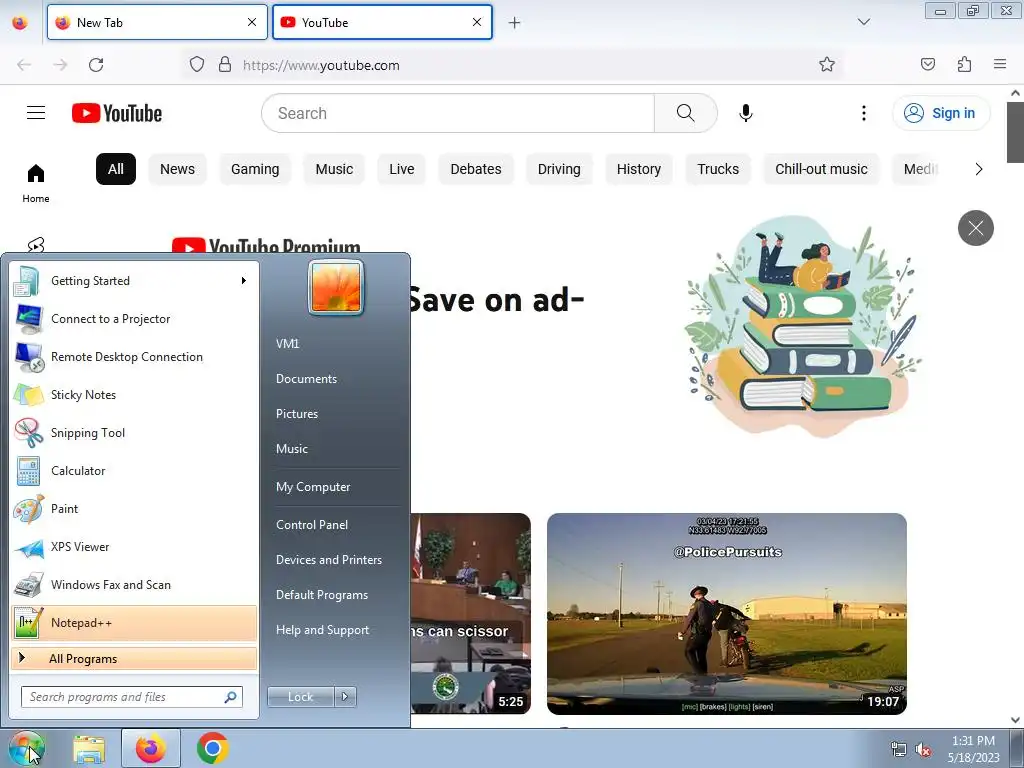Select the History category chip
Image resolution: width=1024 pixels, height=768 pixels.
point(639,169)
